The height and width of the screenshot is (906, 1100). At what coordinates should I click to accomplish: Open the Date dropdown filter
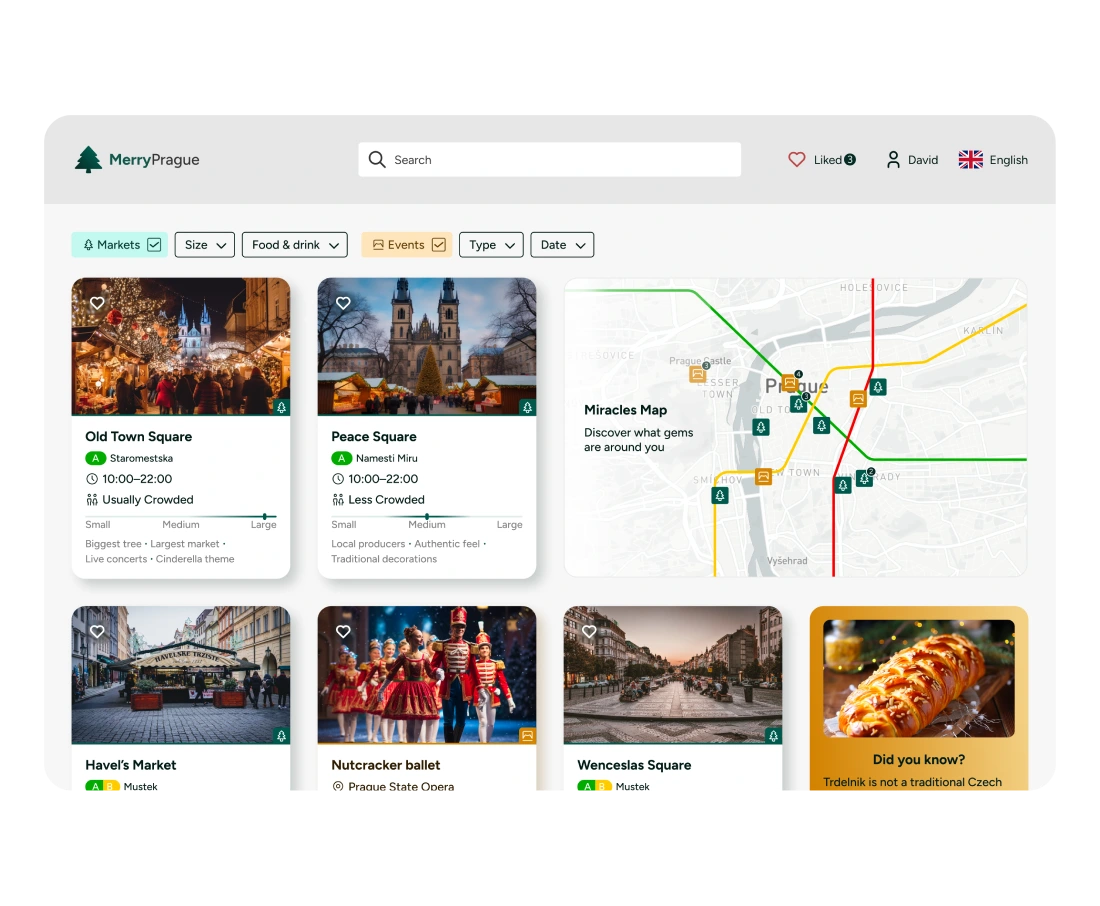tap(562, 245)
